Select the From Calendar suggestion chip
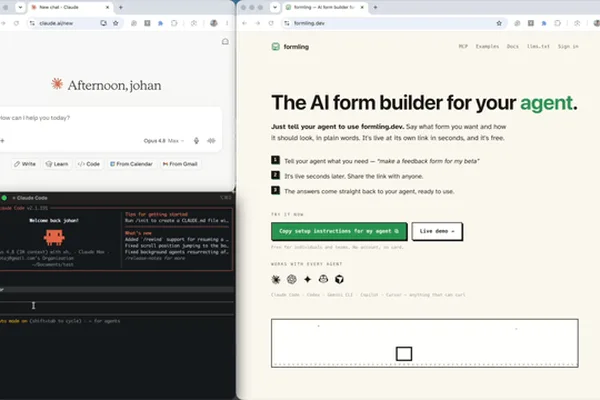Screen dimensions: 600x400 131,164
